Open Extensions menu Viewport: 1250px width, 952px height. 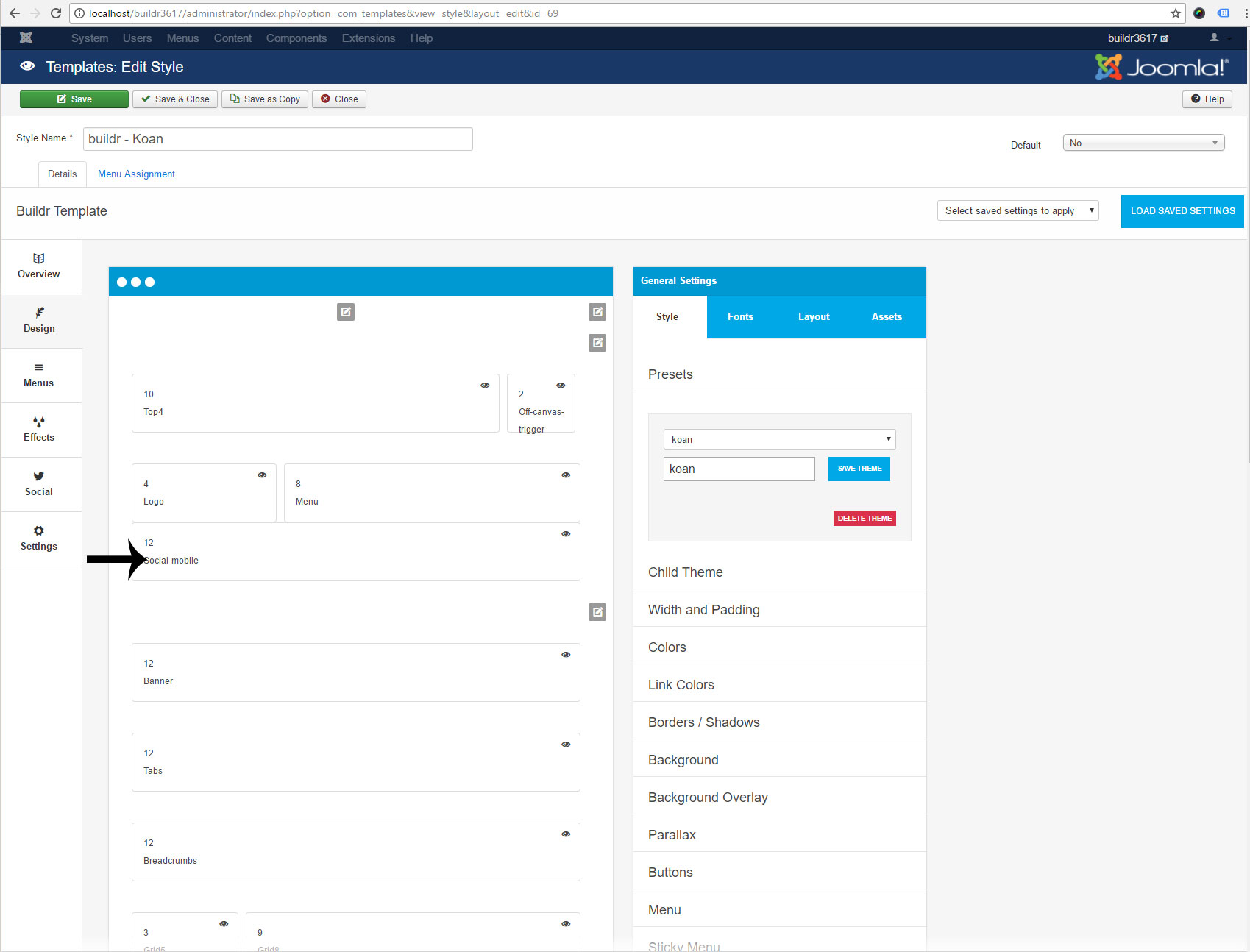coord(369,38)
